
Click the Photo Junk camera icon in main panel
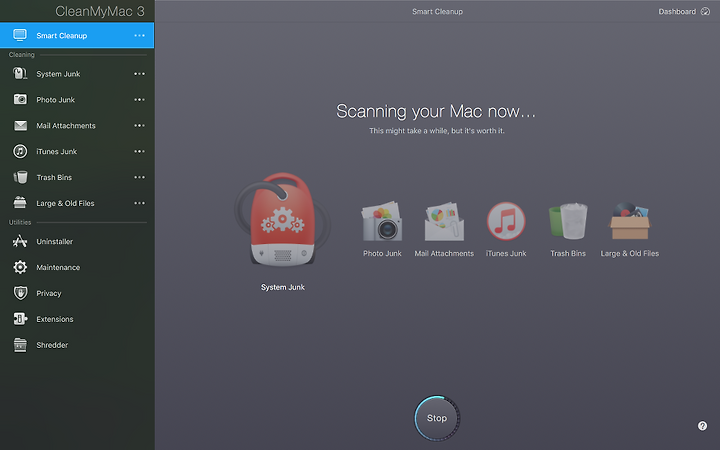(x=382, y=221)
